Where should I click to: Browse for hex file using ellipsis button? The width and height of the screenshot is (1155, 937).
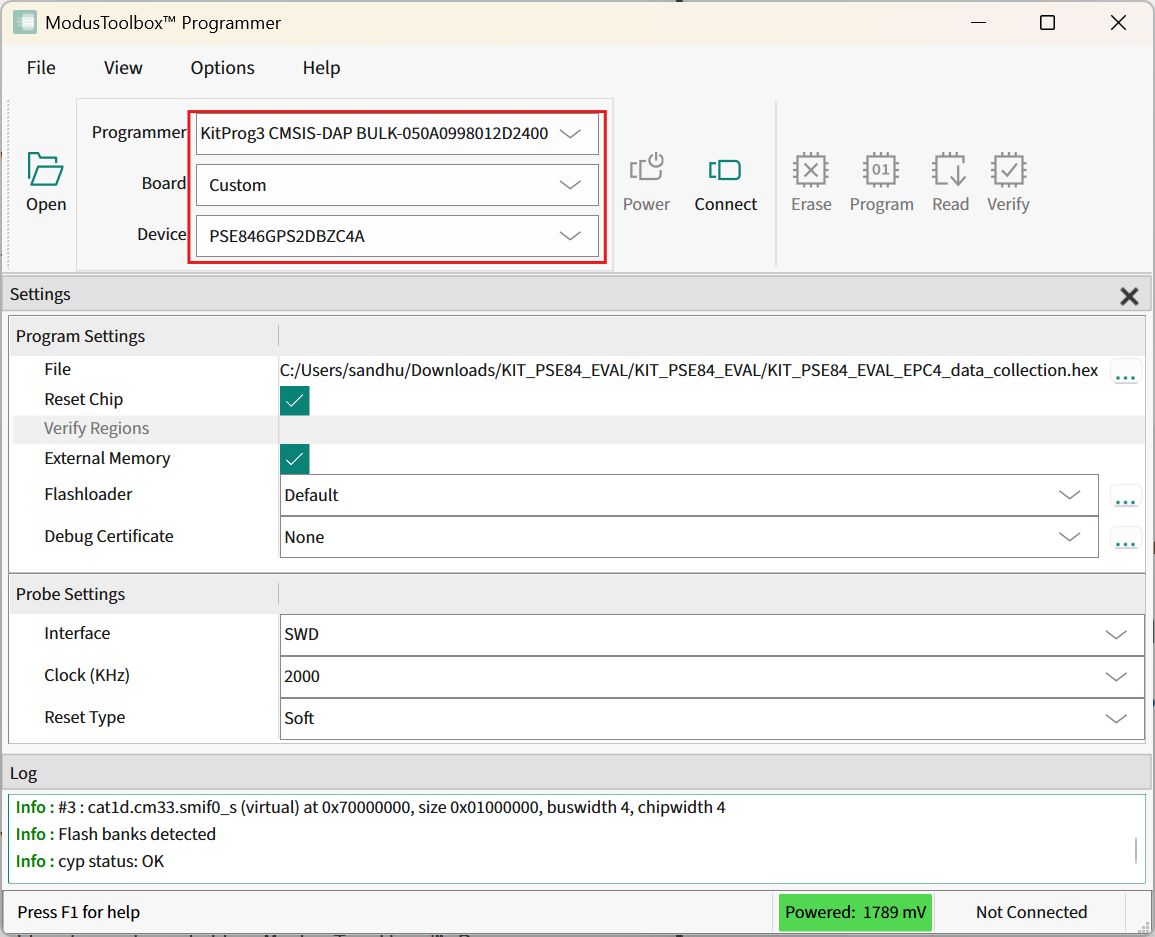[x=1125, y=372]
